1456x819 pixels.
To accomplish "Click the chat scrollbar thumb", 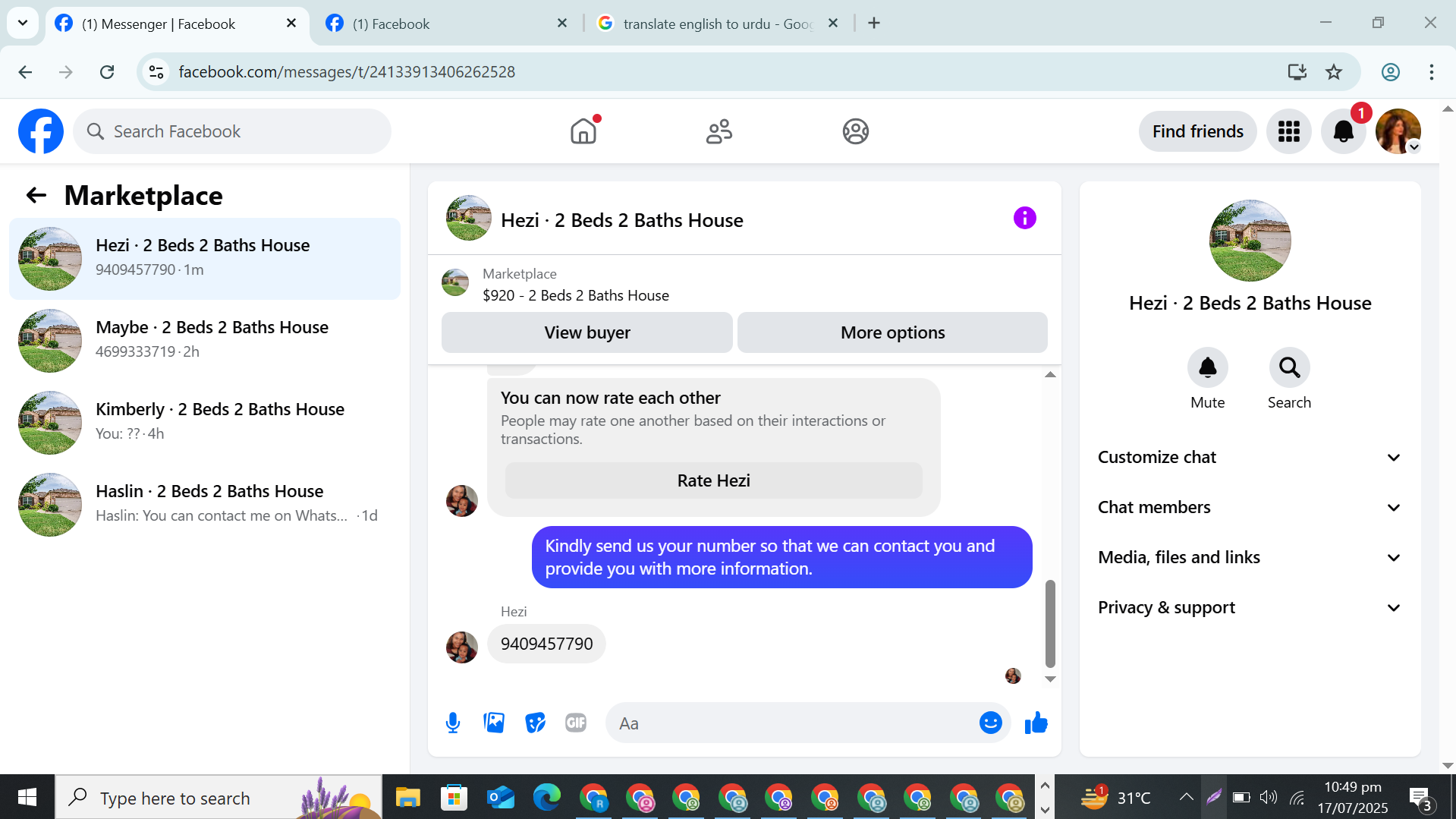I will pyautogui.click(x=1050, y=623).
